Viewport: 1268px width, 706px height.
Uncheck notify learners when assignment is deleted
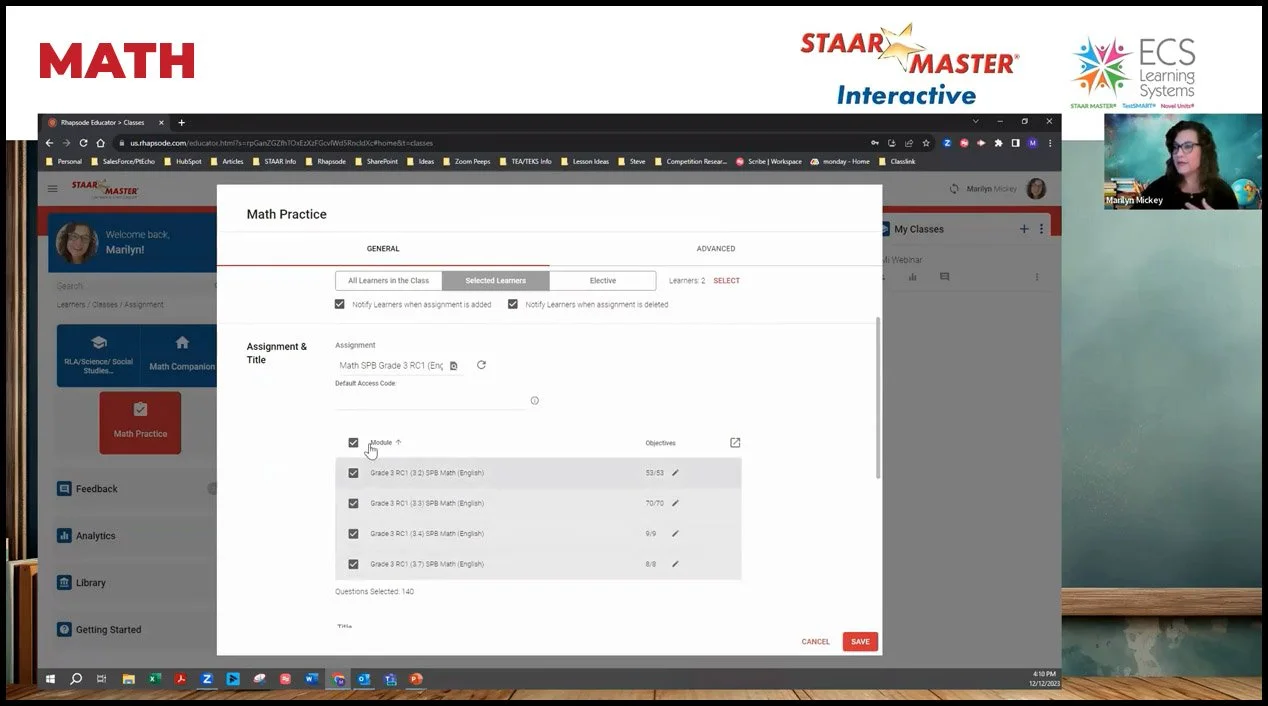click(x=513, y=303)
